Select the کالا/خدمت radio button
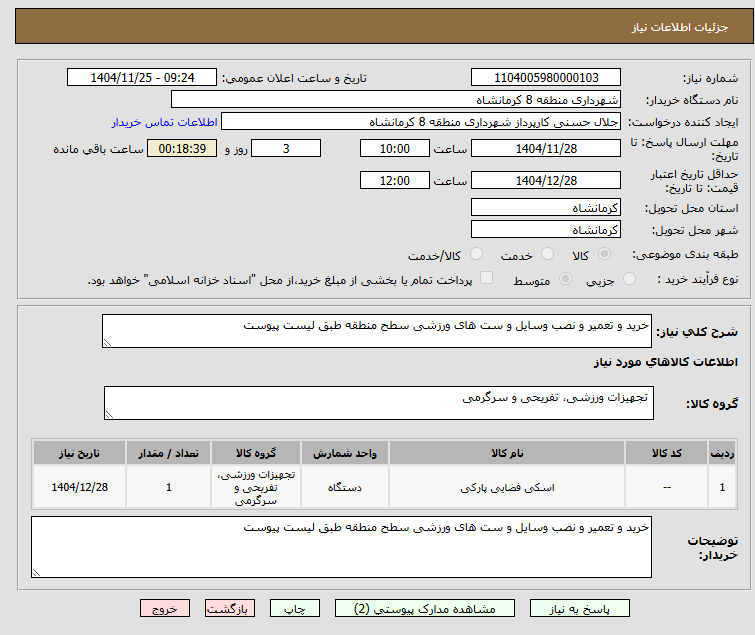Image resolution: width=755 pixels, height=635 pixels. tap(476, 254)
